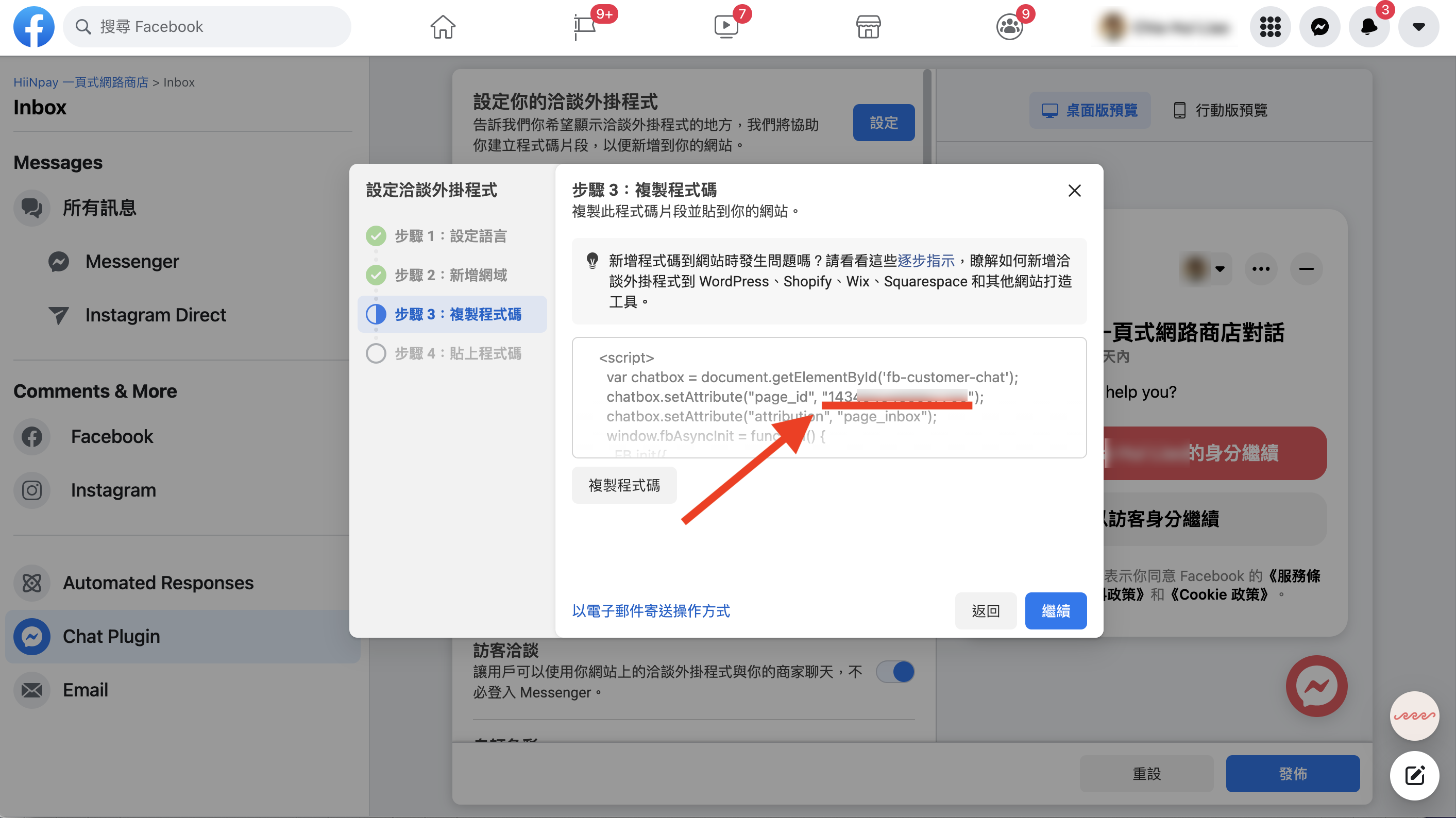Open the nine-dot menu grid
Viewport: 1456px width, 818px height.
coord(1270,27)
